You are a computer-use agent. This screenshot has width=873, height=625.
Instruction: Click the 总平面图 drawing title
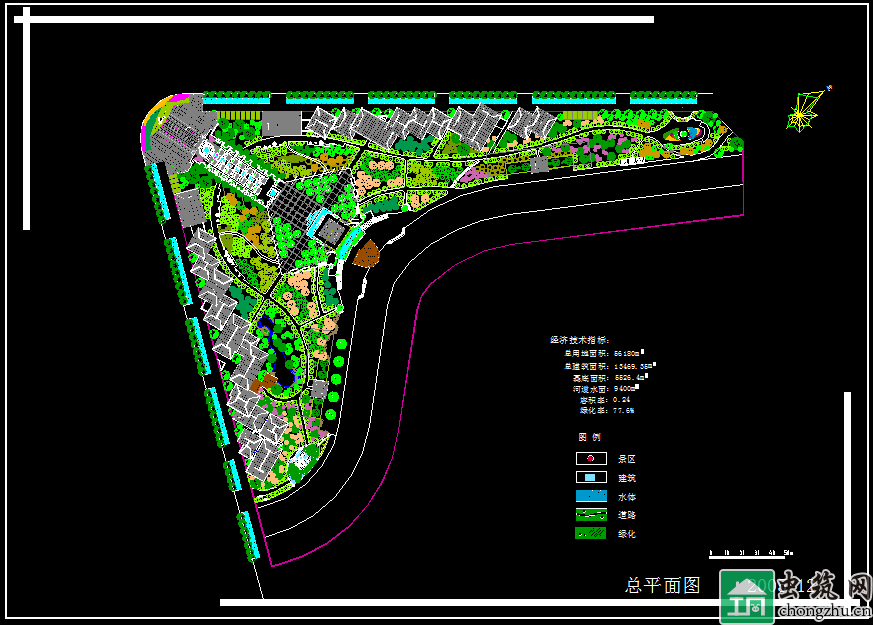coord(662,585)
